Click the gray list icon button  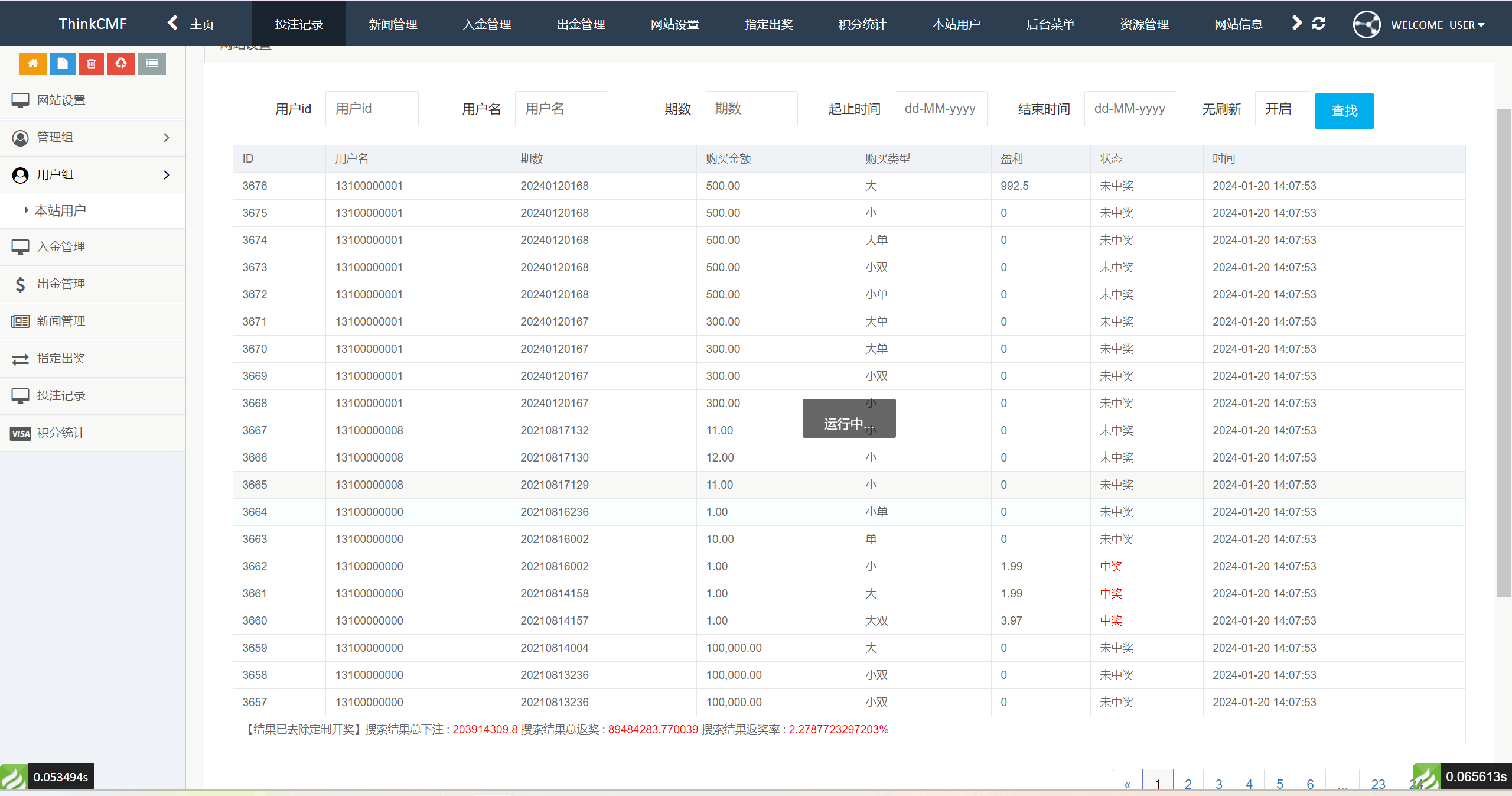pyautogui.click(x=152, y=64)
